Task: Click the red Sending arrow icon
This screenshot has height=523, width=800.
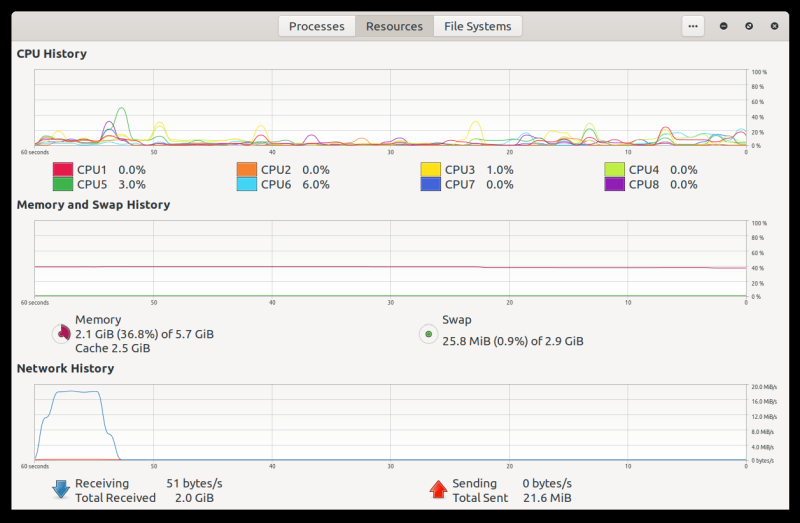Action: [437, 490]
